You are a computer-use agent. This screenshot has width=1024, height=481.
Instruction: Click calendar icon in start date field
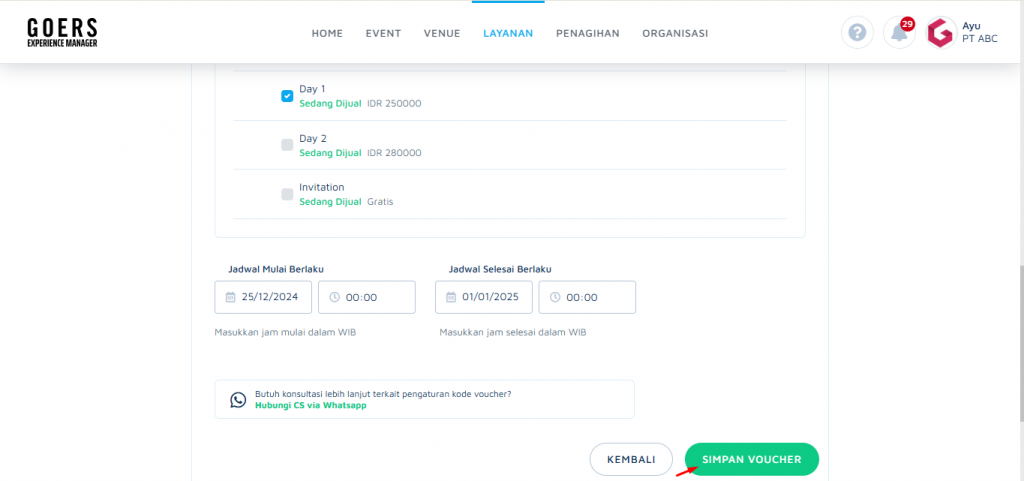230,297
